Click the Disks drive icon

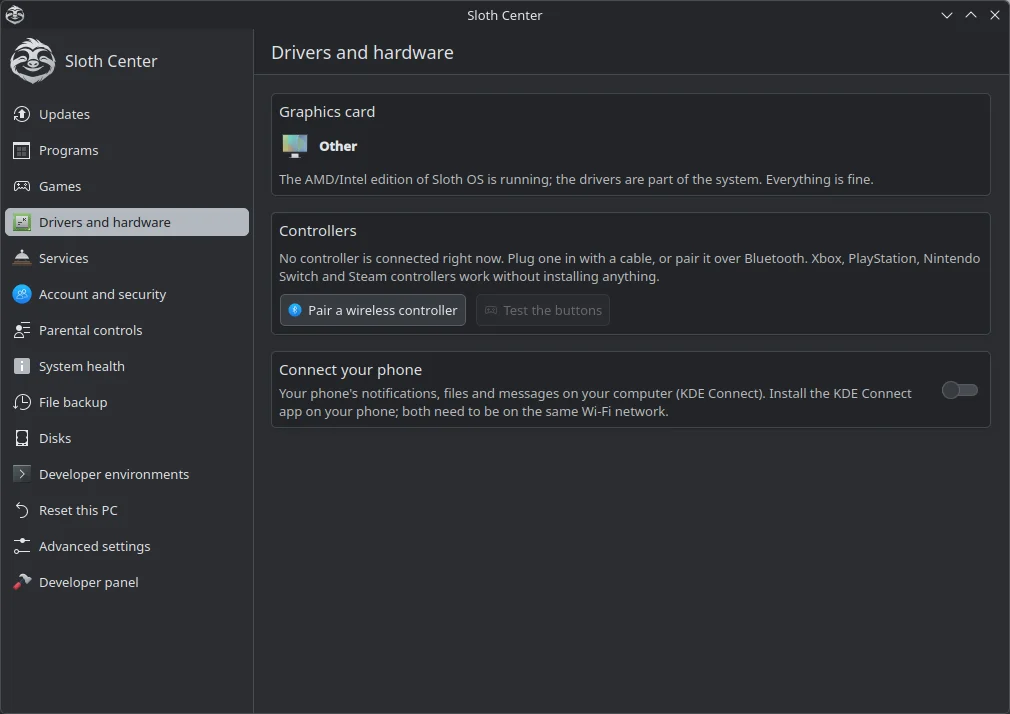point(21,438)
